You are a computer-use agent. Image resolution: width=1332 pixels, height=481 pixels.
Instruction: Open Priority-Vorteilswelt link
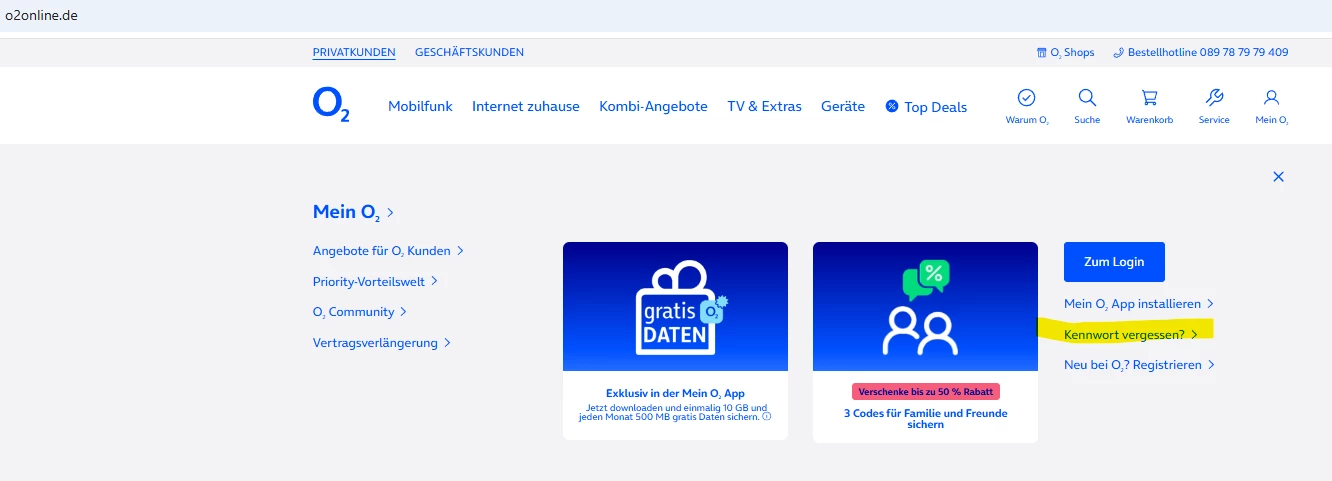[368, 281]
